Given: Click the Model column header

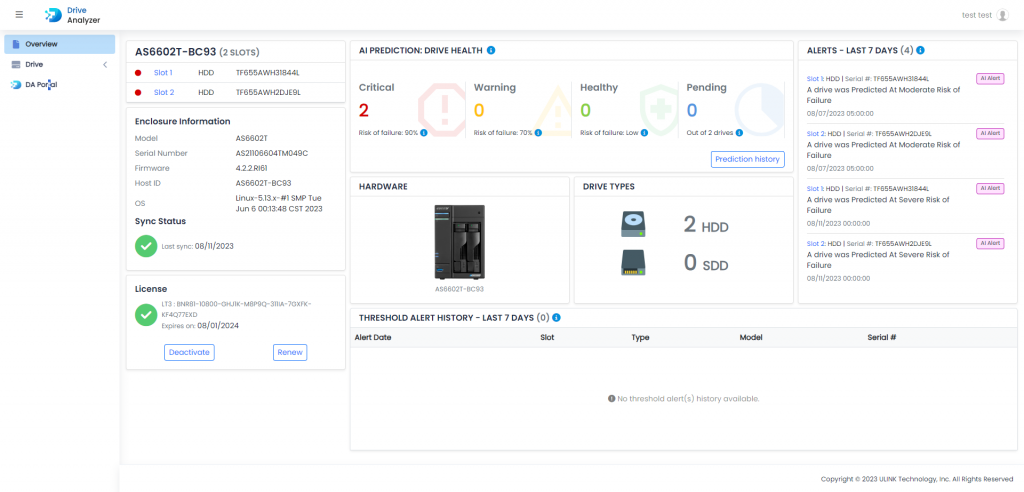Looking at the screenshot, I should [751, 338].
